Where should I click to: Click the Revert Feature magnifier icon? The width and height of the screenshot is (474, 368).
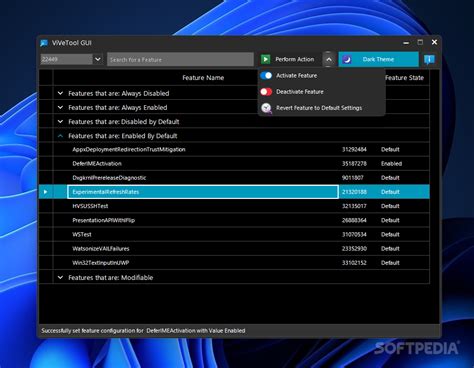[266, 108]
